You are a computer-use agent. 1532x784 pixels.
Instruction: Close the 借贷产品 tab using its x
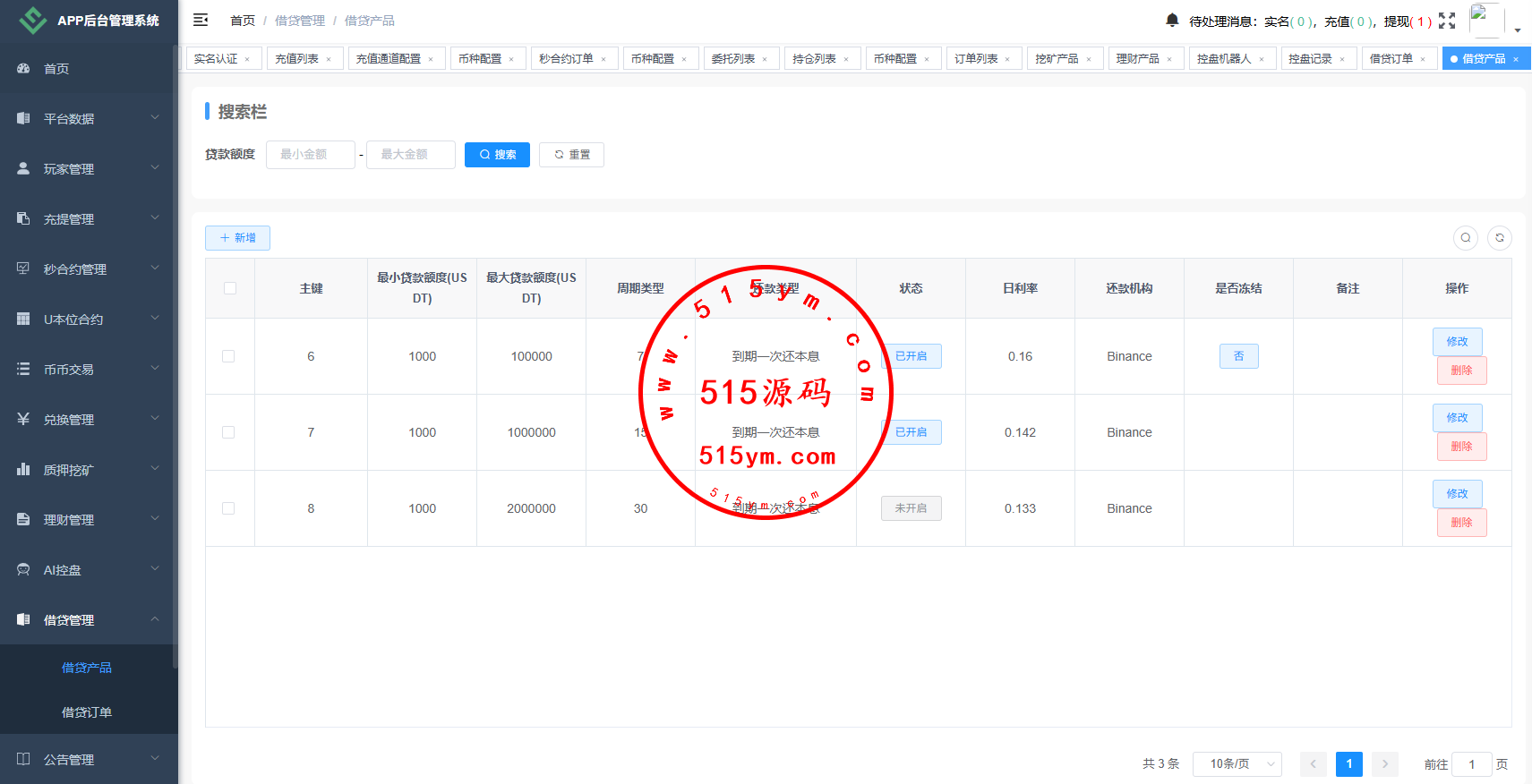pyautogui.click(x=1516, y=60)
